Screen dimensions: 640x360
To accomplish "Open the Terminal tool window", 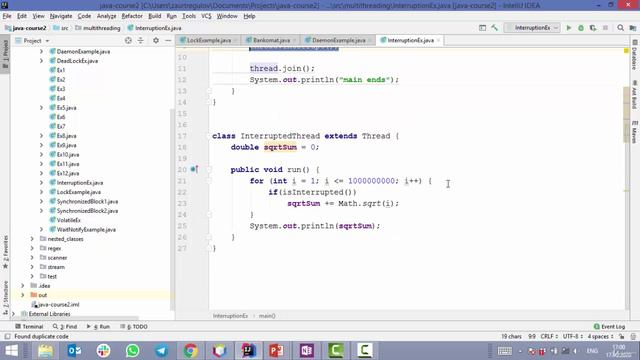I will (x=29, y=327).
